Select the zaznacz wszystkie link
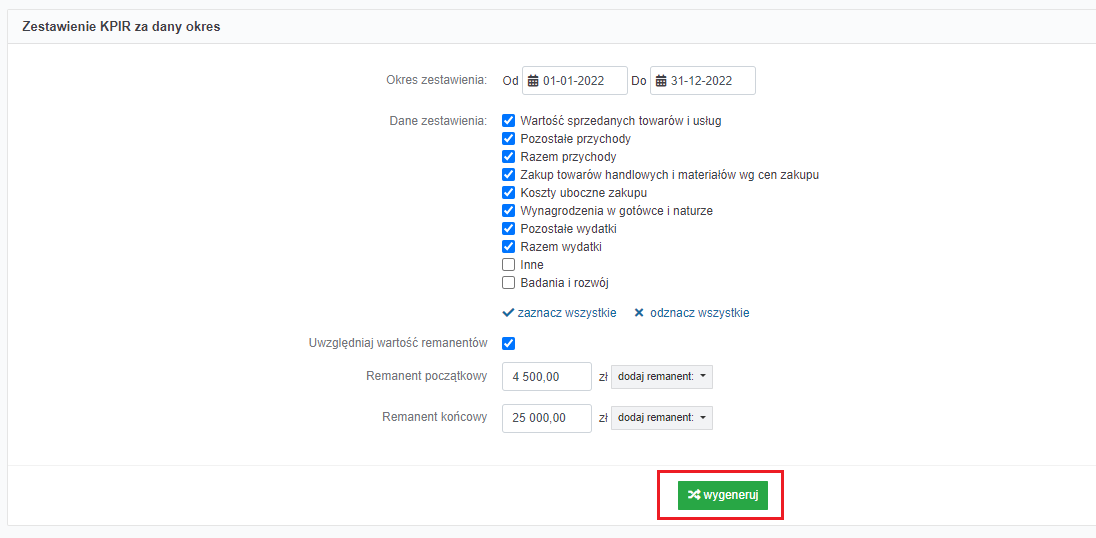This screenshot has height=538, width=1096. (x=567, y=313)
